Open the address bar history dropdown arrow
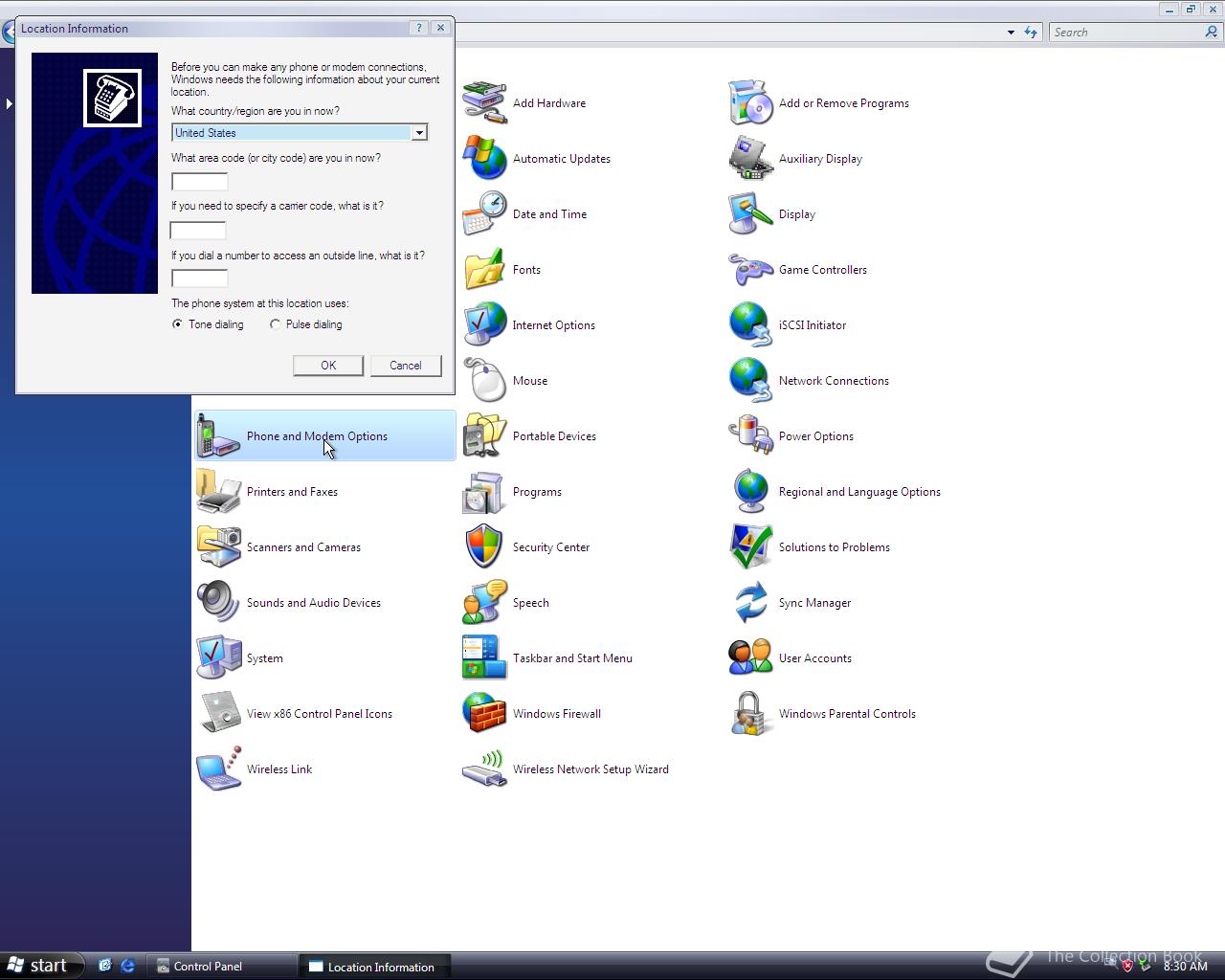Viewport: 1225px width, 980px height. point(1011,33)
